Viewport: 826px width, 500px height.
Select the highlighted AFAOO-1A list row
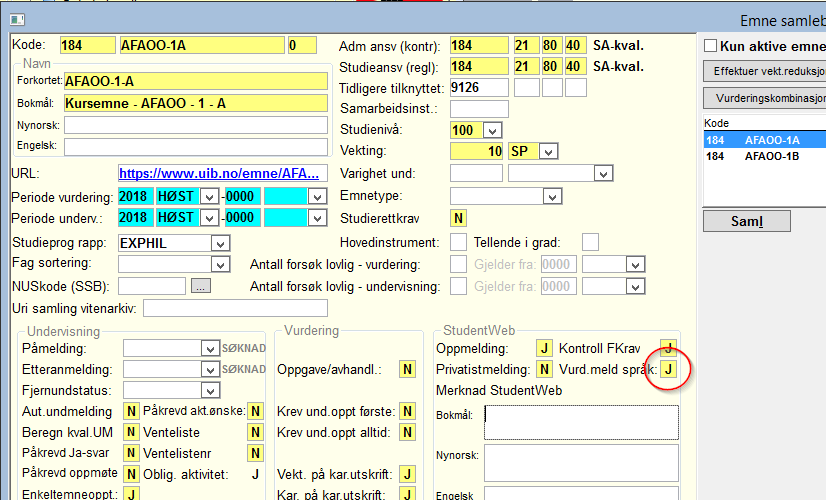tap(771, 141)
